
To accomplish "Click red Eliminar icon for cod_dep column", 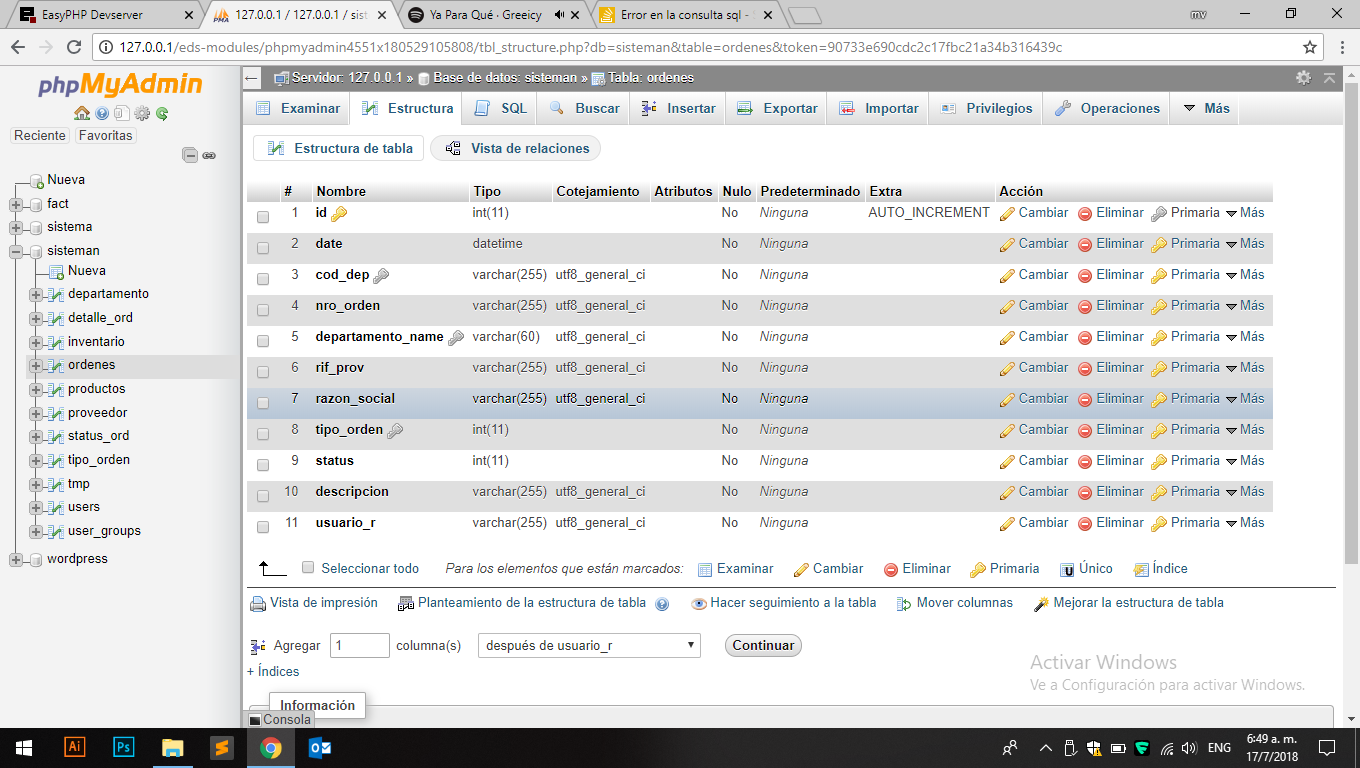I will pos(1085,276).
